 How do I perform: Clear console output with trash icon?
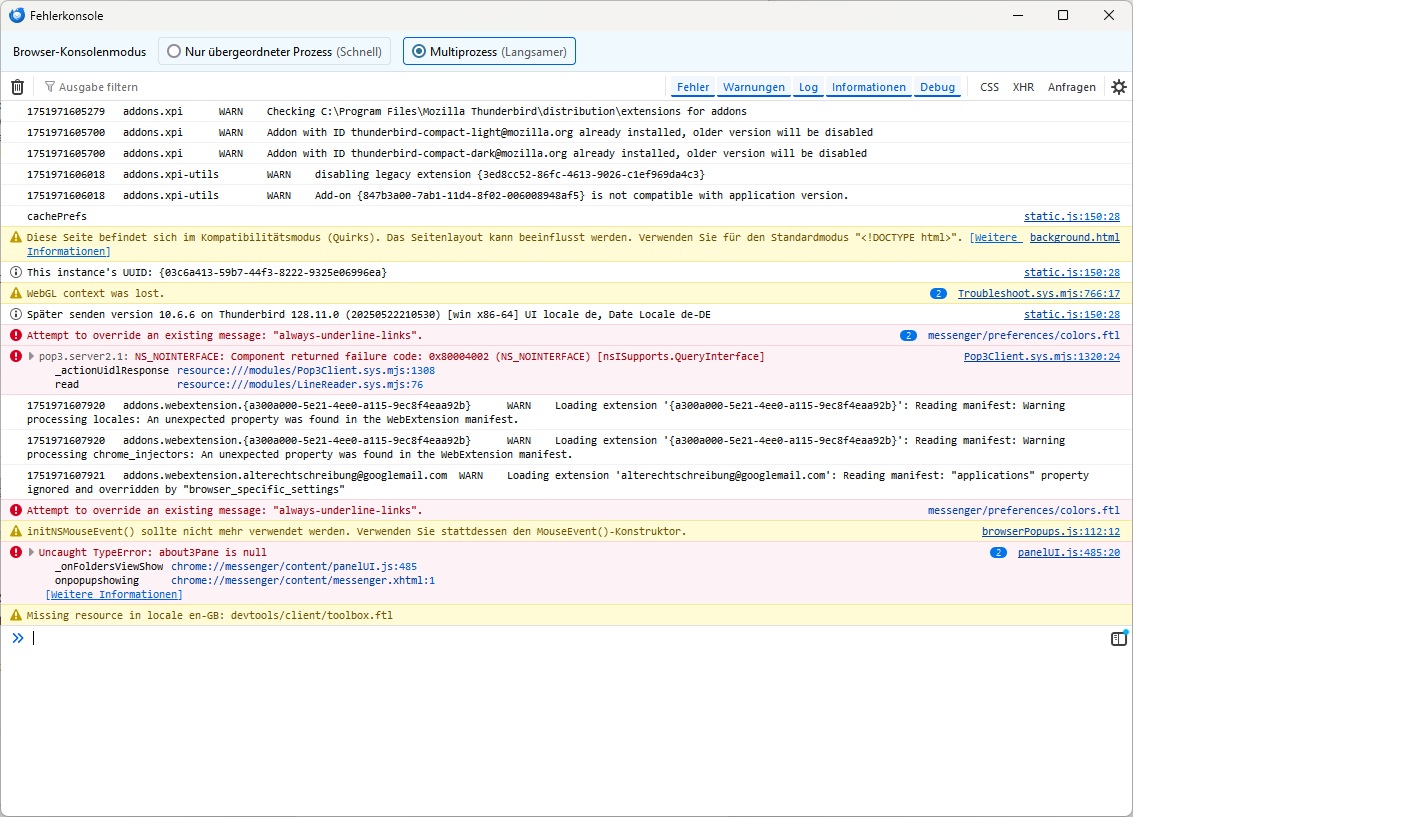click(17, 87)
